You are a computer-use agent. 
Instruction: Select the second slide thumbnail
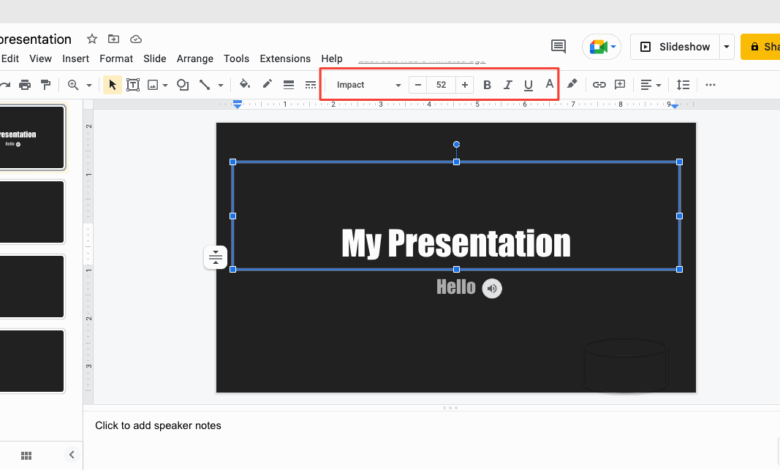(x=32, y=212)
